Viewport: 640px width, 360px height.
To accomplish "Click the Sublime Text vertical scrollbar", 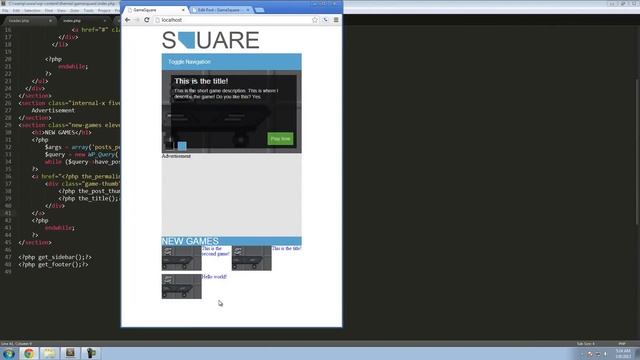I will coord(637,151).
